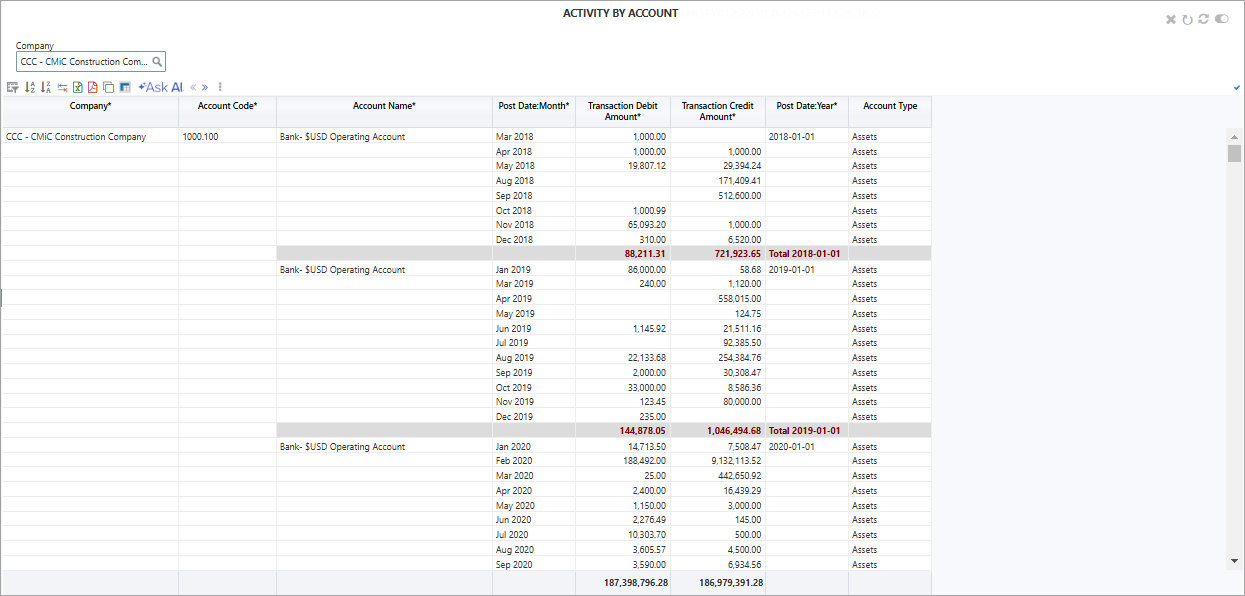Click debit amount 22,133.68
Image resolution: width=1245 pixels, height=596 pixels.
(x=647, y=358)
